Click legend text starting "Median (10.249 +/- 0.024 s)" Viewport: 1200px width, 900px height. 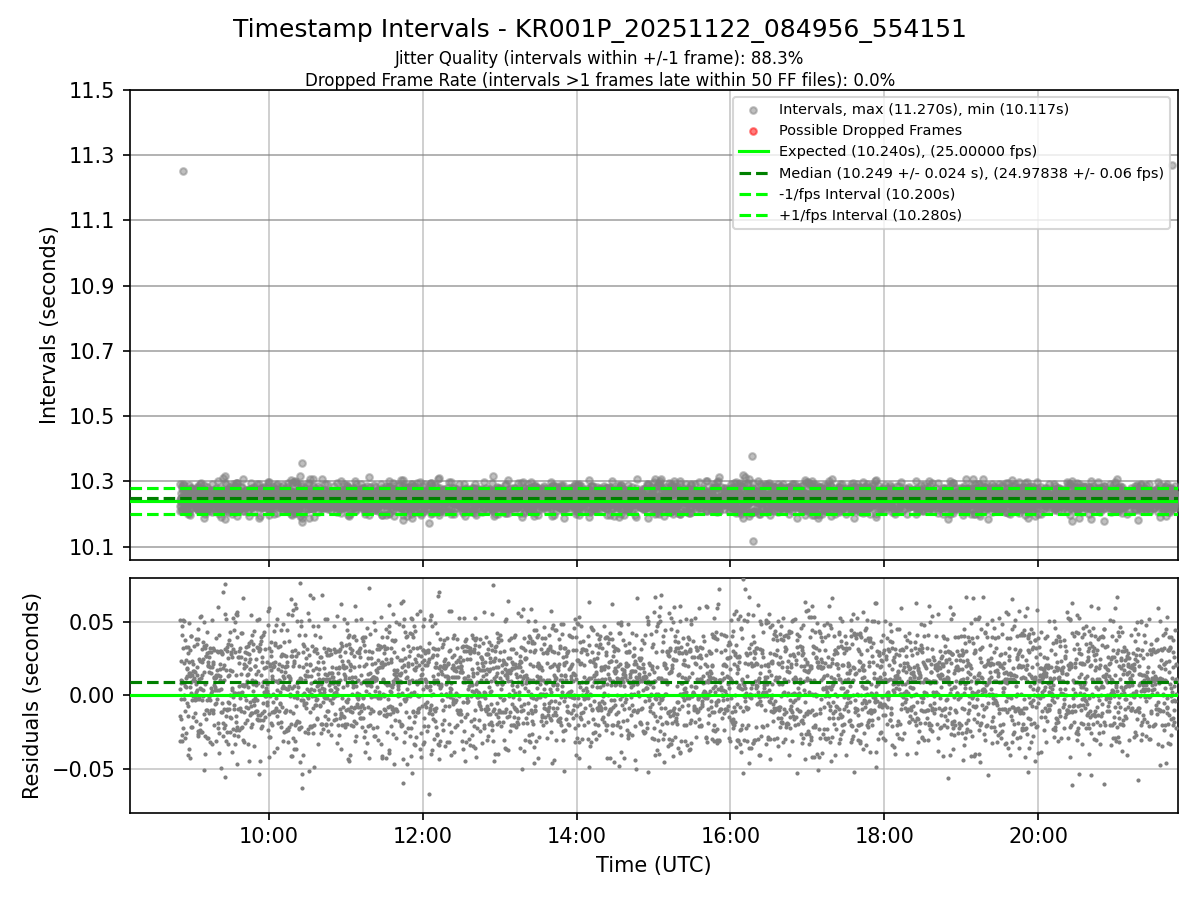click(x=971, y=173)
